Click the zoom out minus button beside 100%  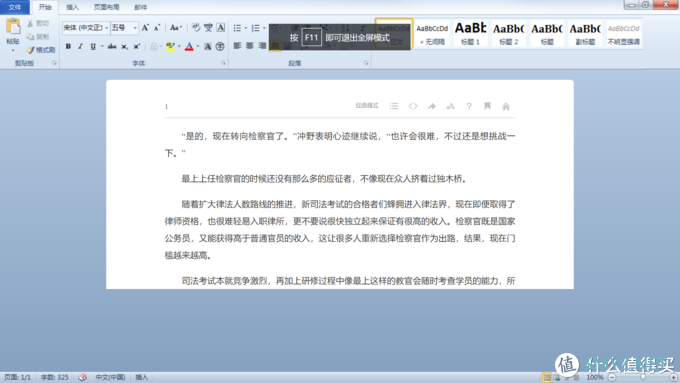point(612,377)
